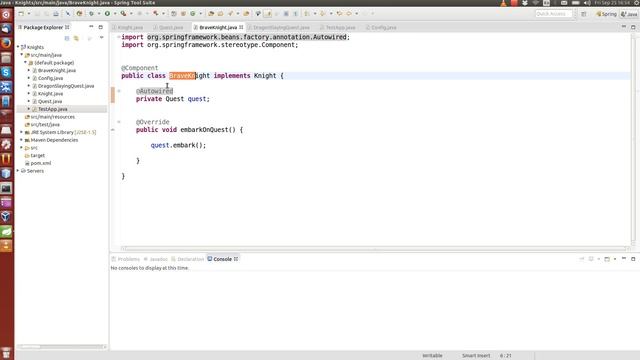Collapse the src/main/java folder
The width and height of the screenshot is (640, 360).
point(22,55)
